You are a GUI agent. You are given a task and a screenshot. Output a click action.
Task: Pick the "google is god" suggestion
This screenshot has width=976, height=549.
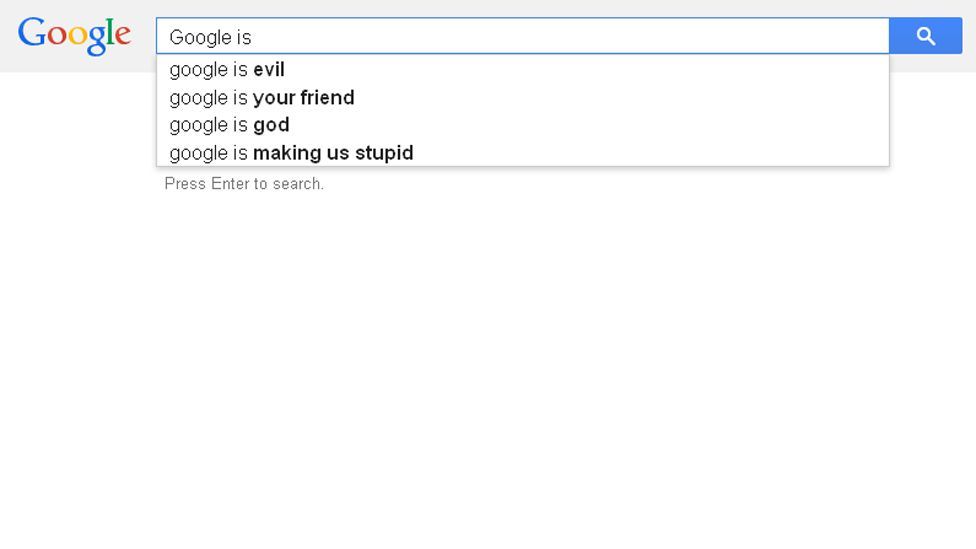tap(522, 124)
